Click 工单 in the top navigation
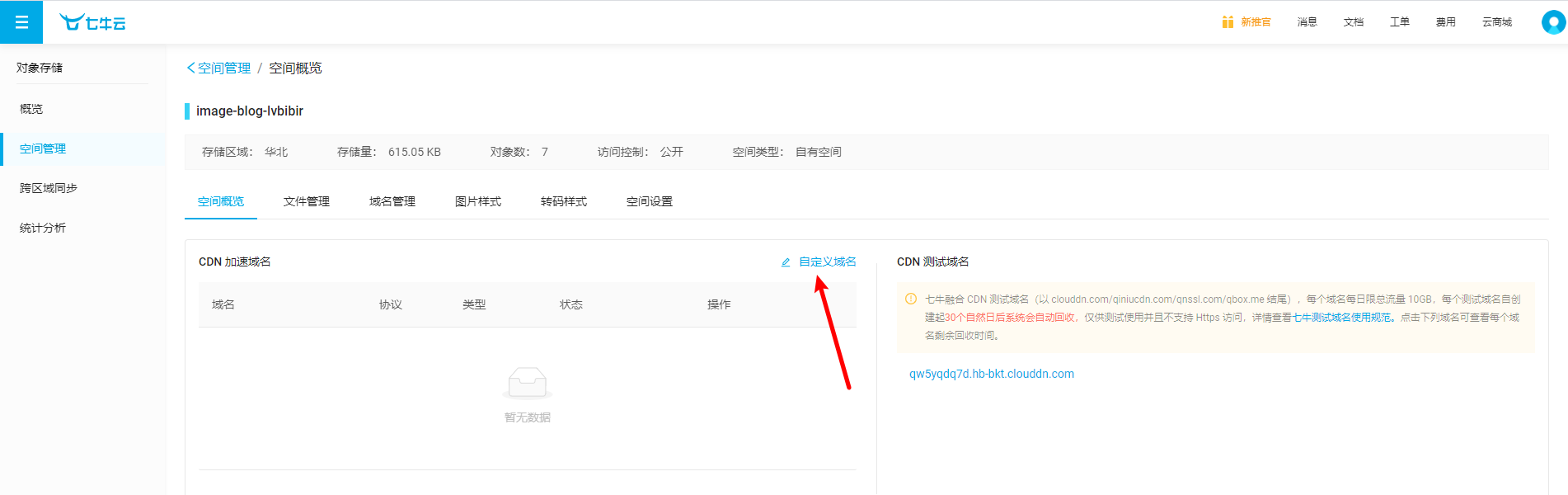The image size is (1568, 495). click(1399, 22)
